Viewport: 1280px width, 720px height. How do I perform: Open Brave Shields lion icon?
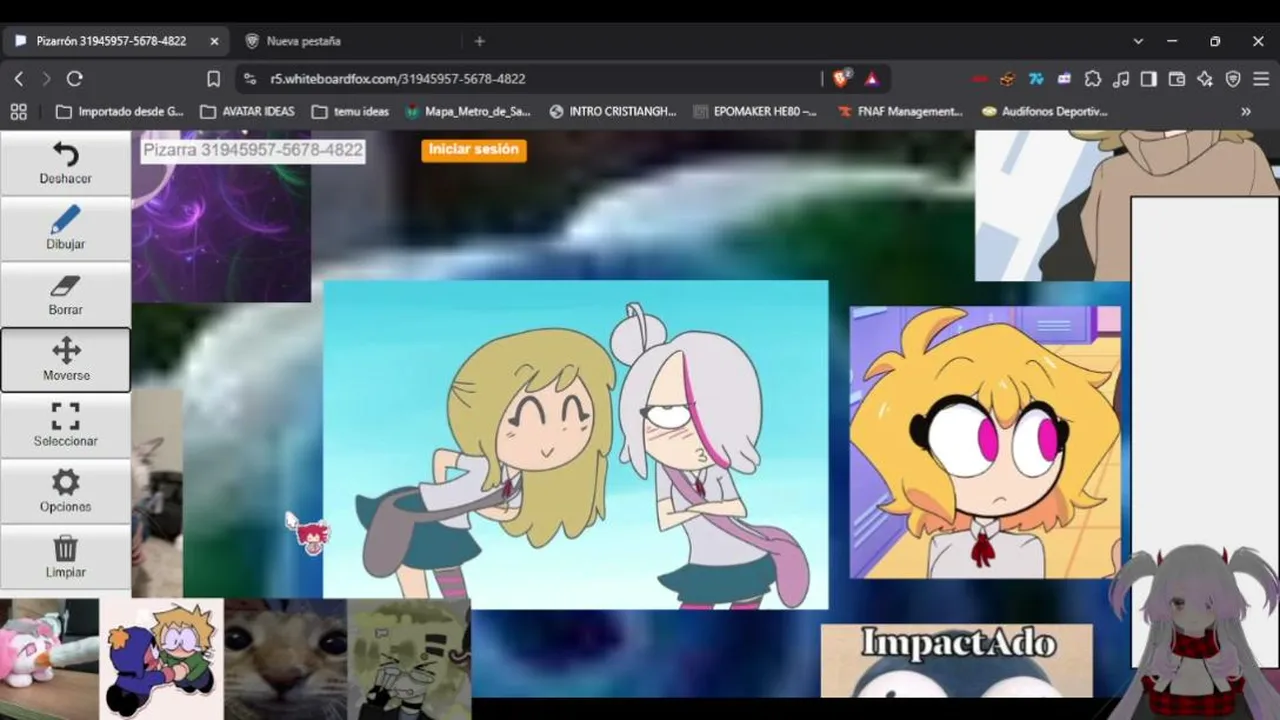(x=842, y=78)
